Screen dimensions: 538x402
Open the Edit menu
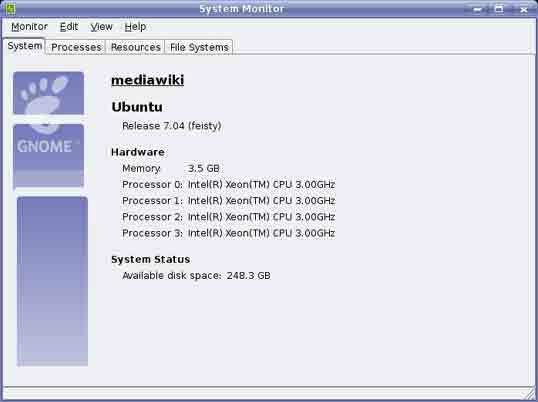tap(69, 27)
